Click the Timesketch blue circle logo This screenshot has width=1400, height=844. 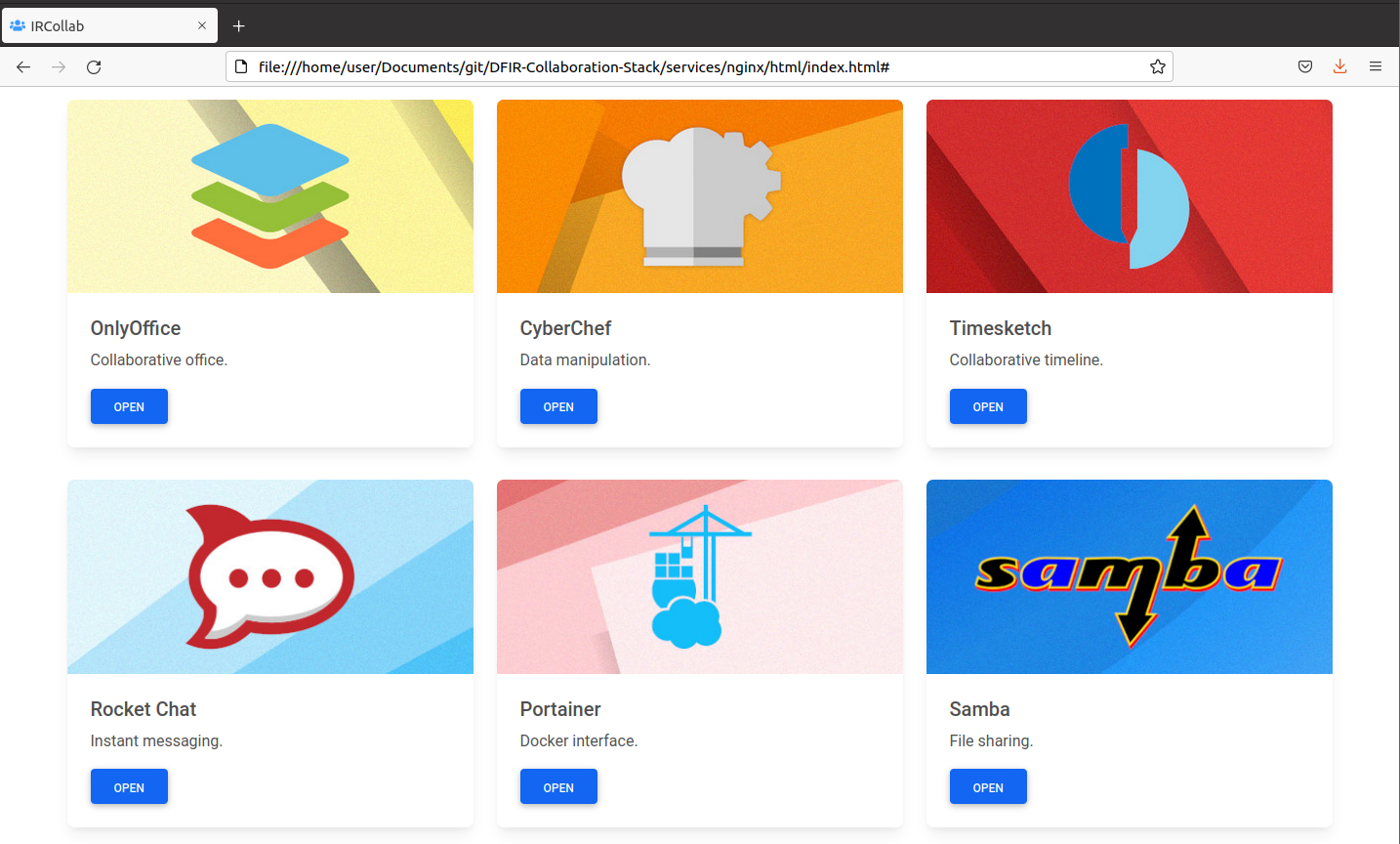point(1130,196)
